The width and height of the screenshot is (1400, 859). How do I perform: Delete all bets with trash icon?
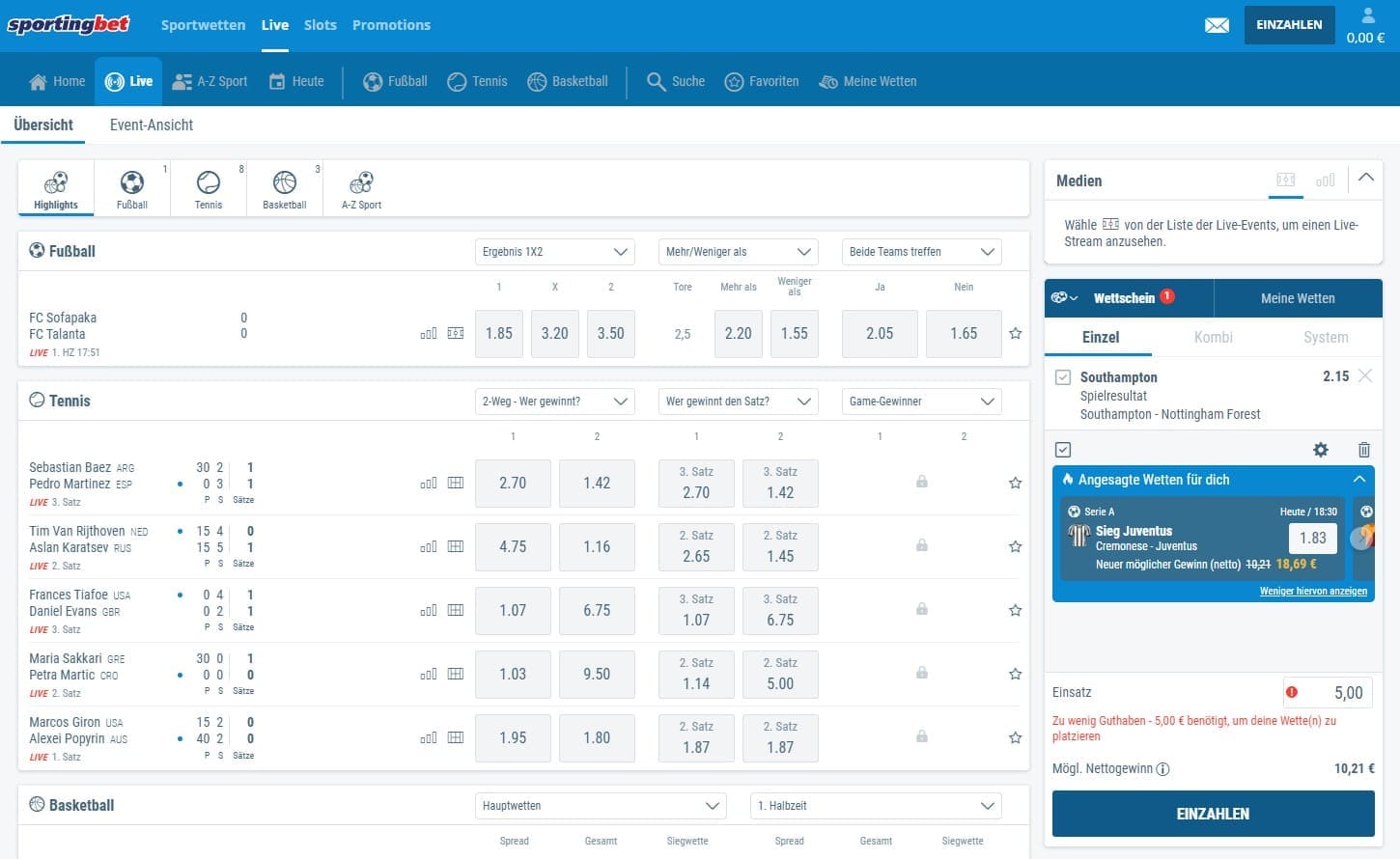1363,450
